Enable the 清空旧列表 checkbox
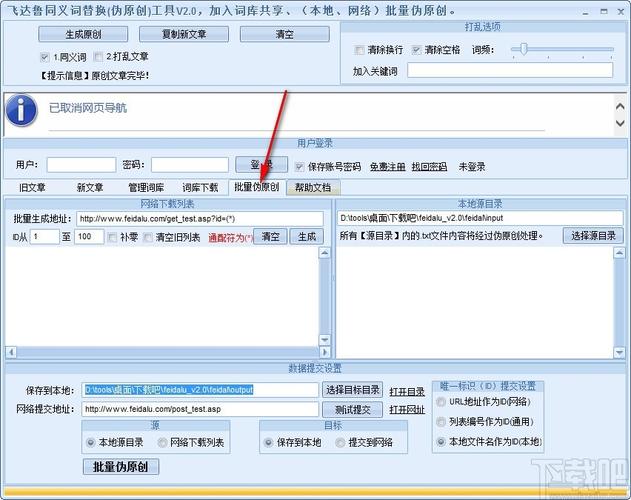 click(x=148, y=238)
